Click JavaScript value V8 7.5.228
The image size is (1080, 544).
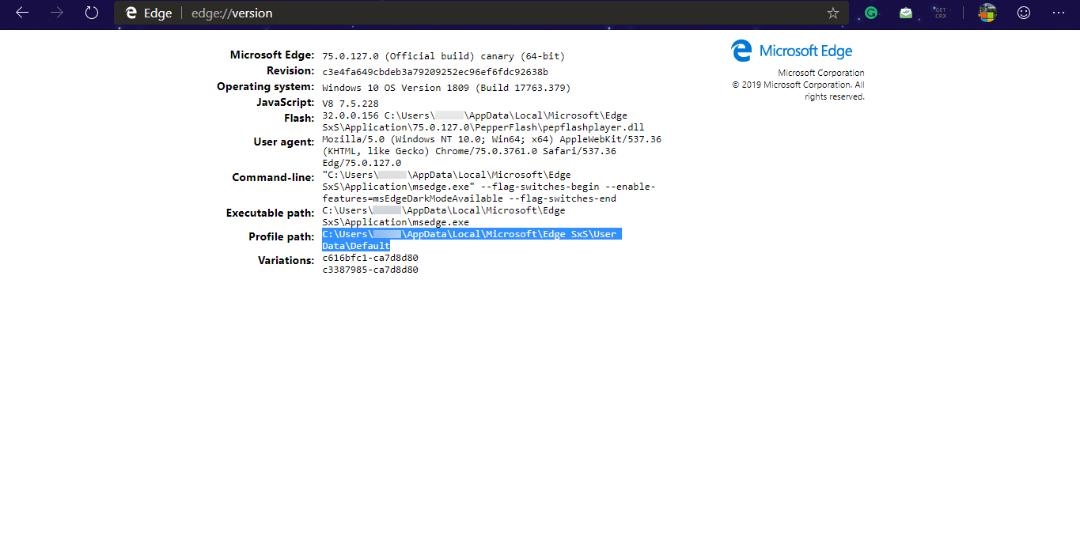coord(350,104)
